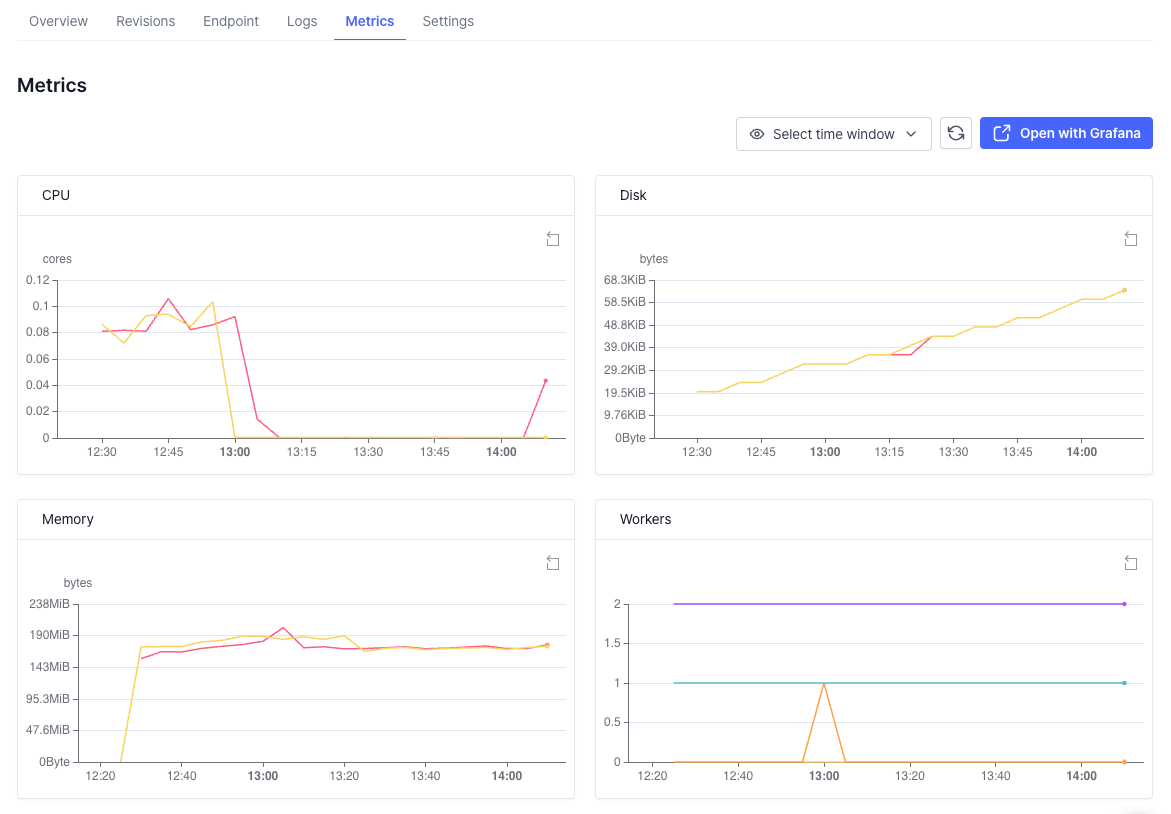
Task: Click the 238MiB label on Memory axis
Action: coord(49,604)
